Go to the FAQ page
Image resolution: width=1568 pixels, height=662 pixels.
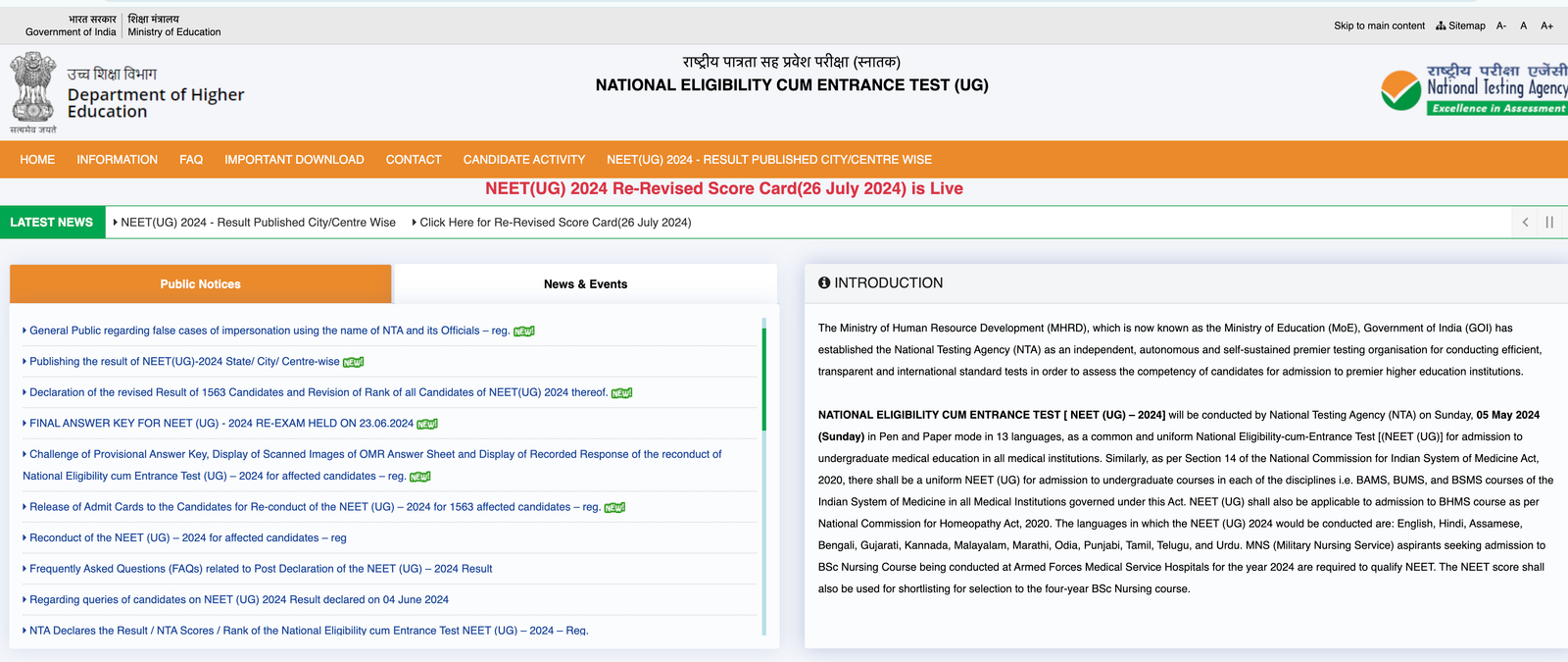(191, 160)
